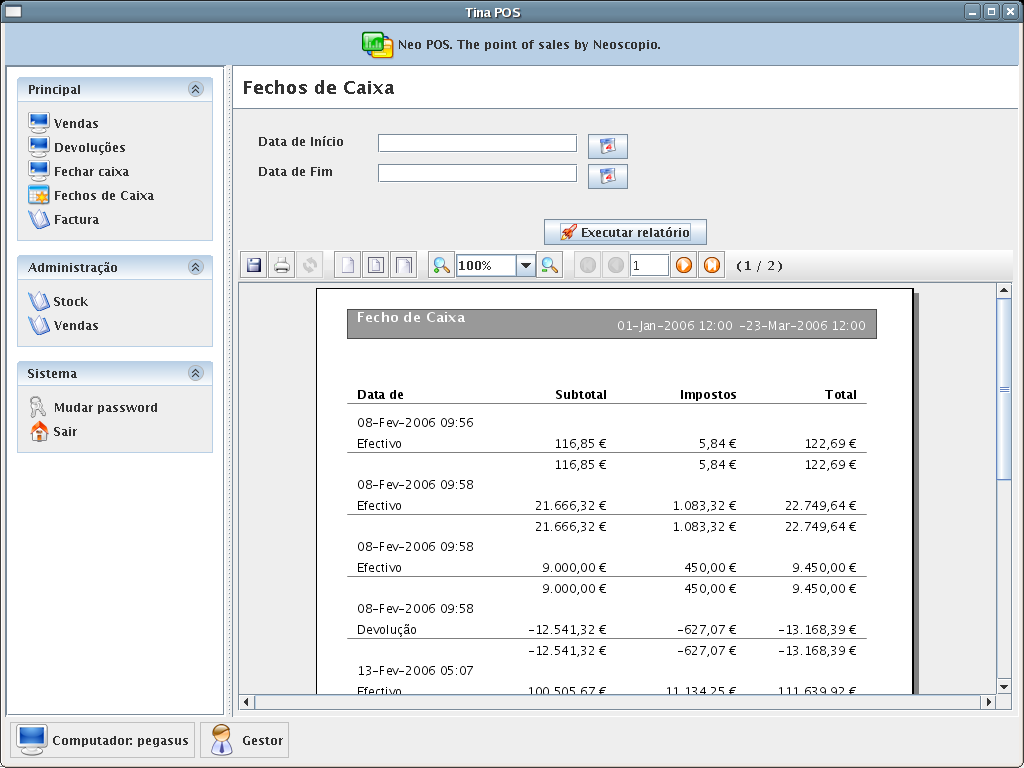Viewport: 1024px width, 768px height.
Task: Click the "Data de Fim" label
Action: point(295,172)
